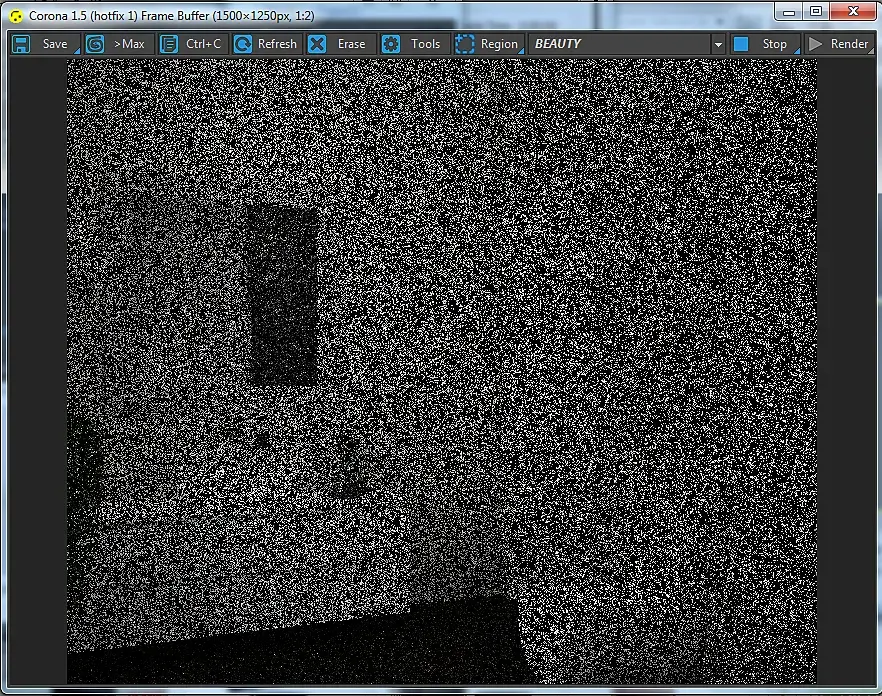Copy the frame buffer with Ctrl+C button
The image size is (882, 696).
click(x=203, y=44)
